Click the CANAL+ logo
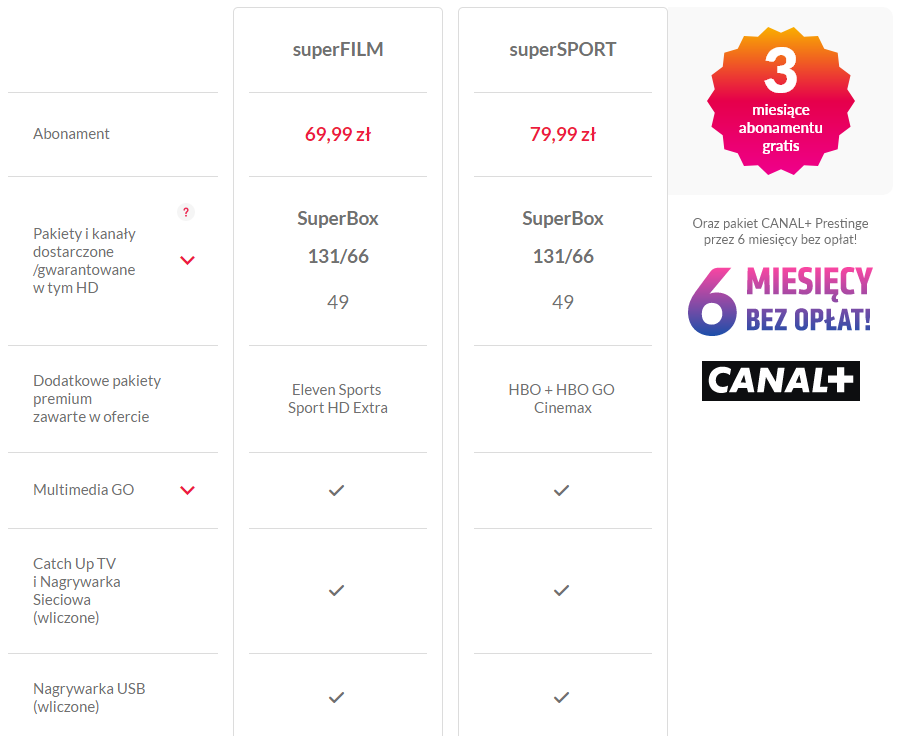The width and height of the screenshot is (907, 737). (781, 381)
